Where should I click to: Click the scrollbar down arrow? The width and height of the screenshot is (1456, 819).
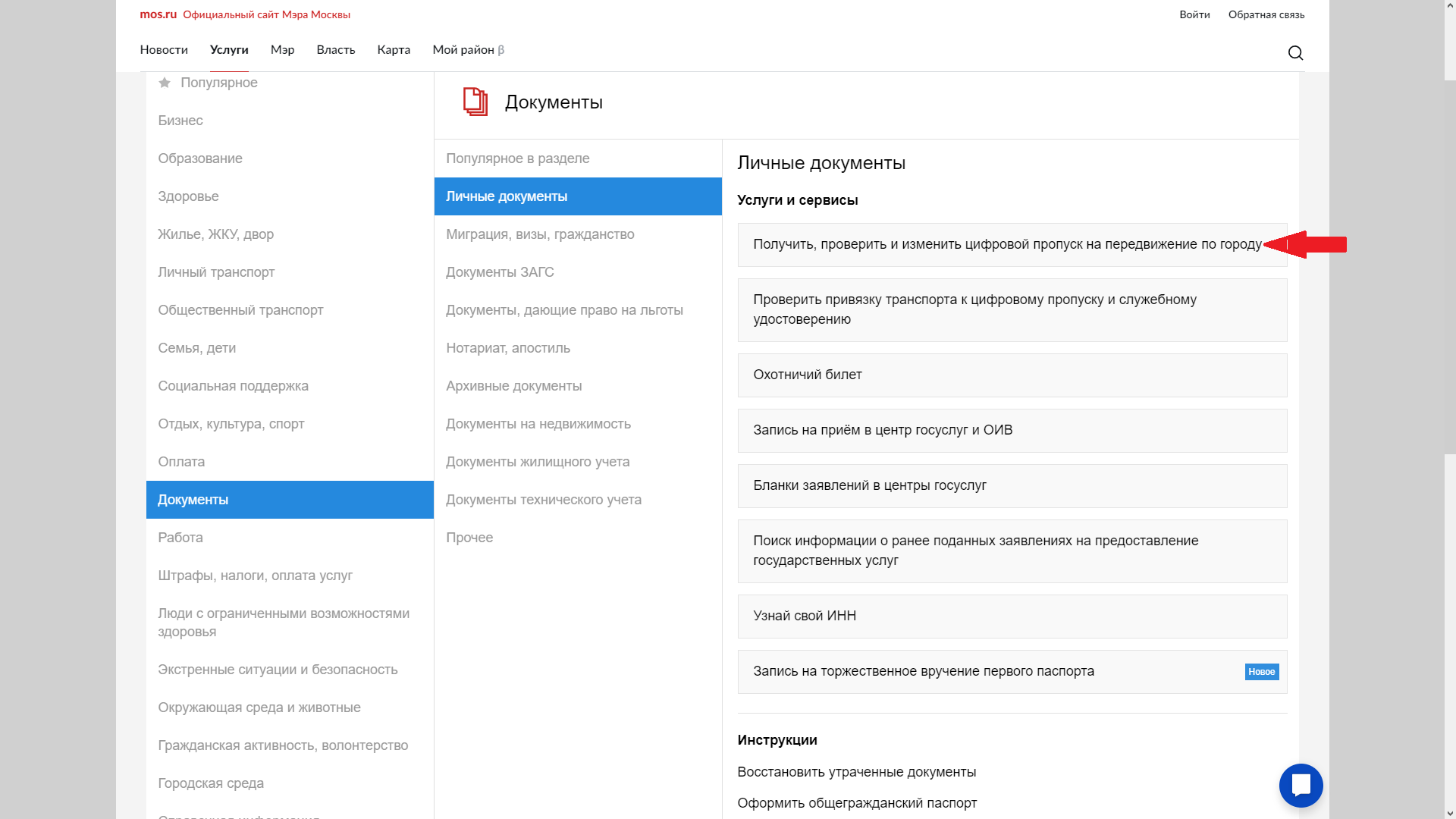click(x=1449, y=812)
